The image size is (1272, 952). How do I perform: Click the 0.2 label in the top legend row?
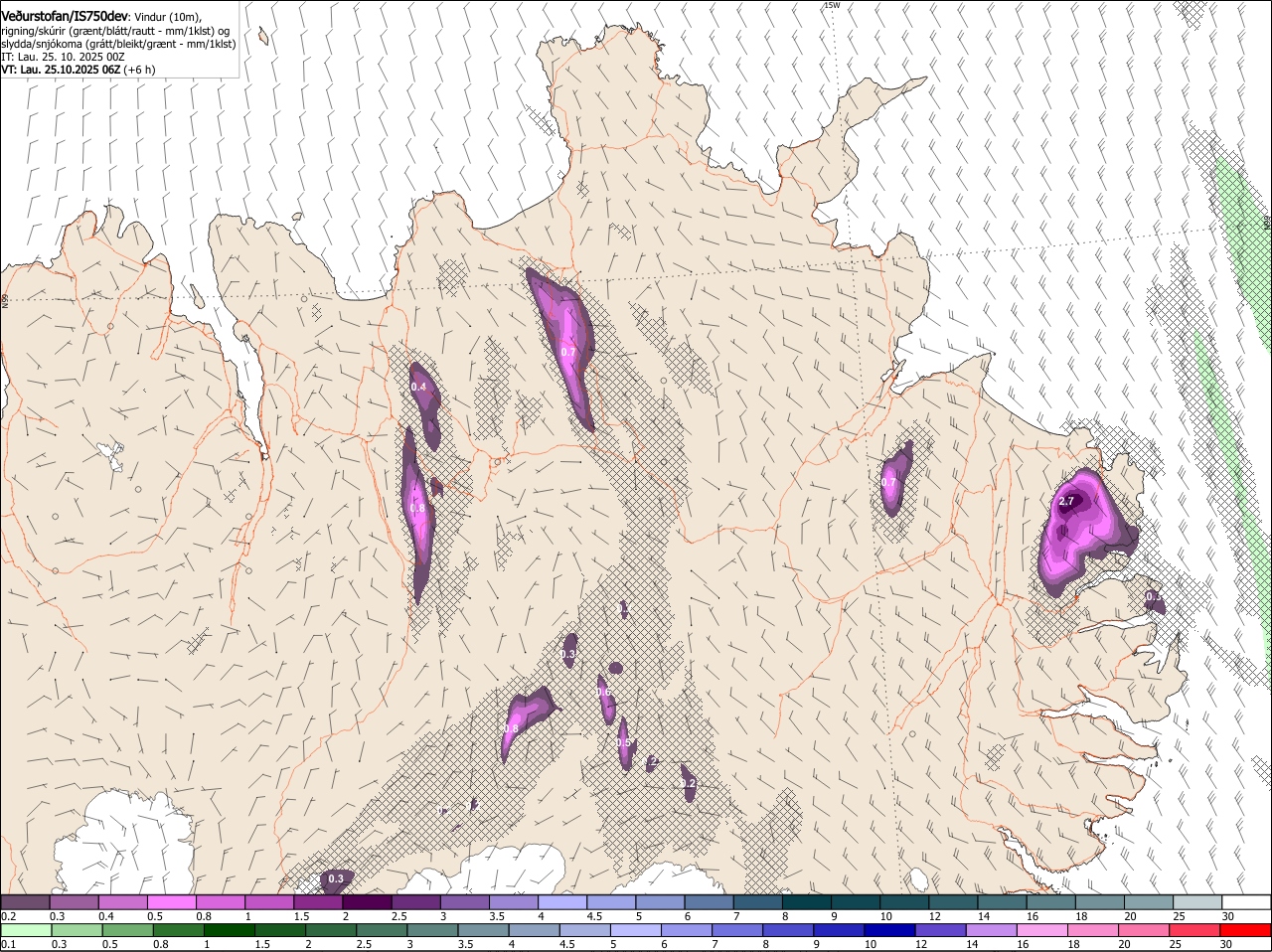[8, 915]
